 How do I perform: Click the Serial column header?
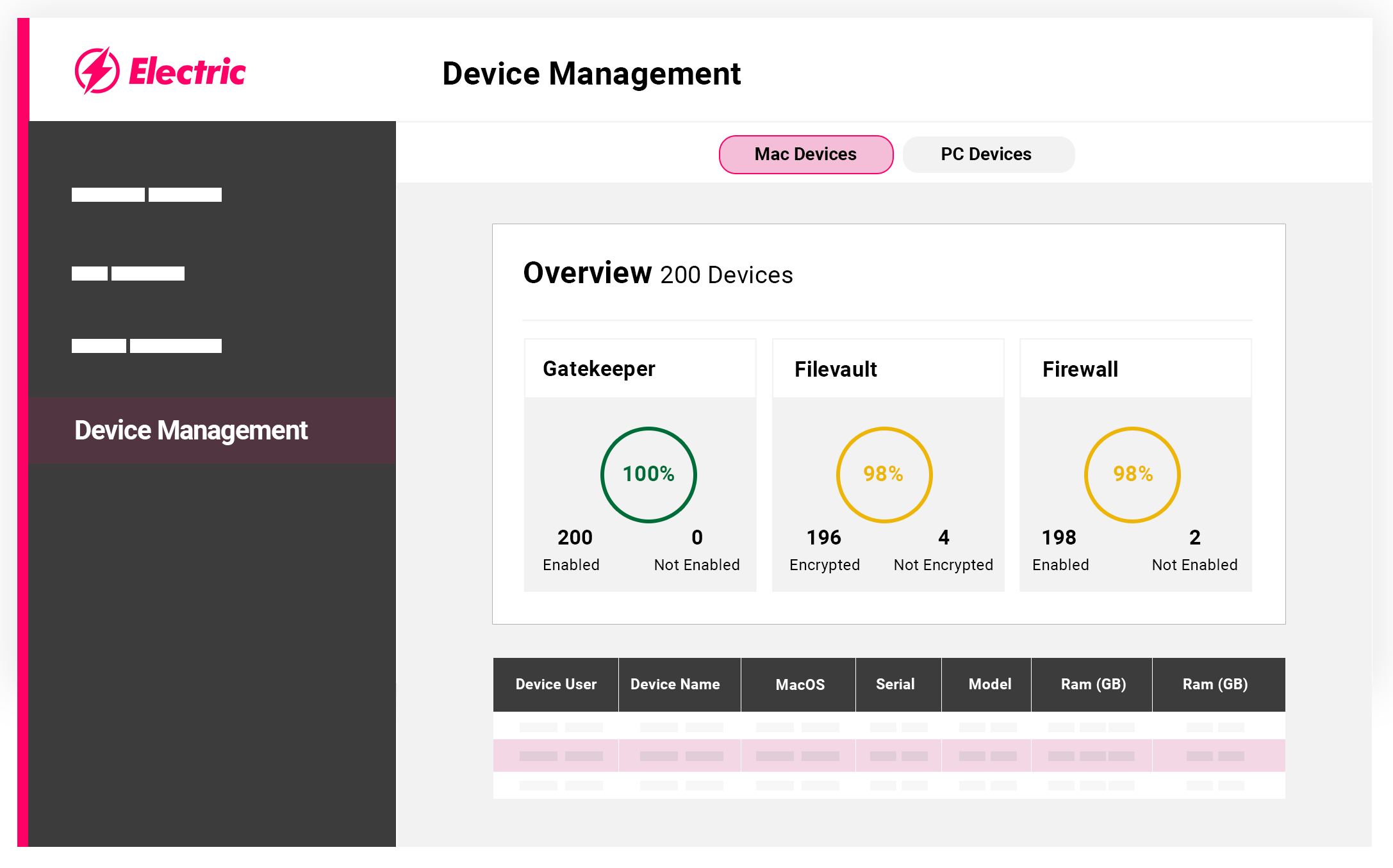[895, 684]
